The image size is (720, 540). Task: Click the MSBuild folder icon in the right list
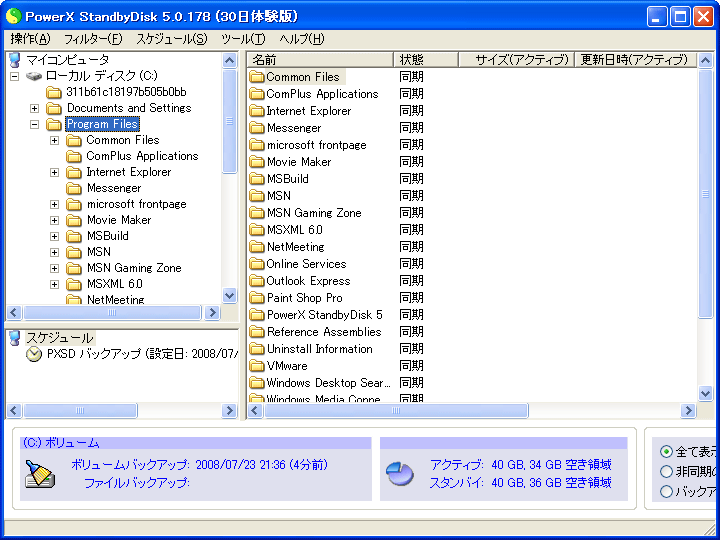[x=257, y=179]
